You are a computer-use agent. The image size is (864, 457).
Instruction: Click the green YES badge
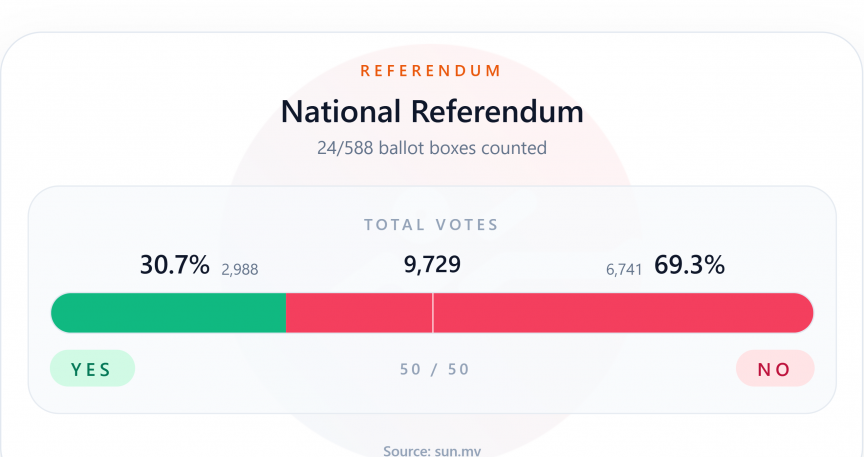(x=91, y=369)
